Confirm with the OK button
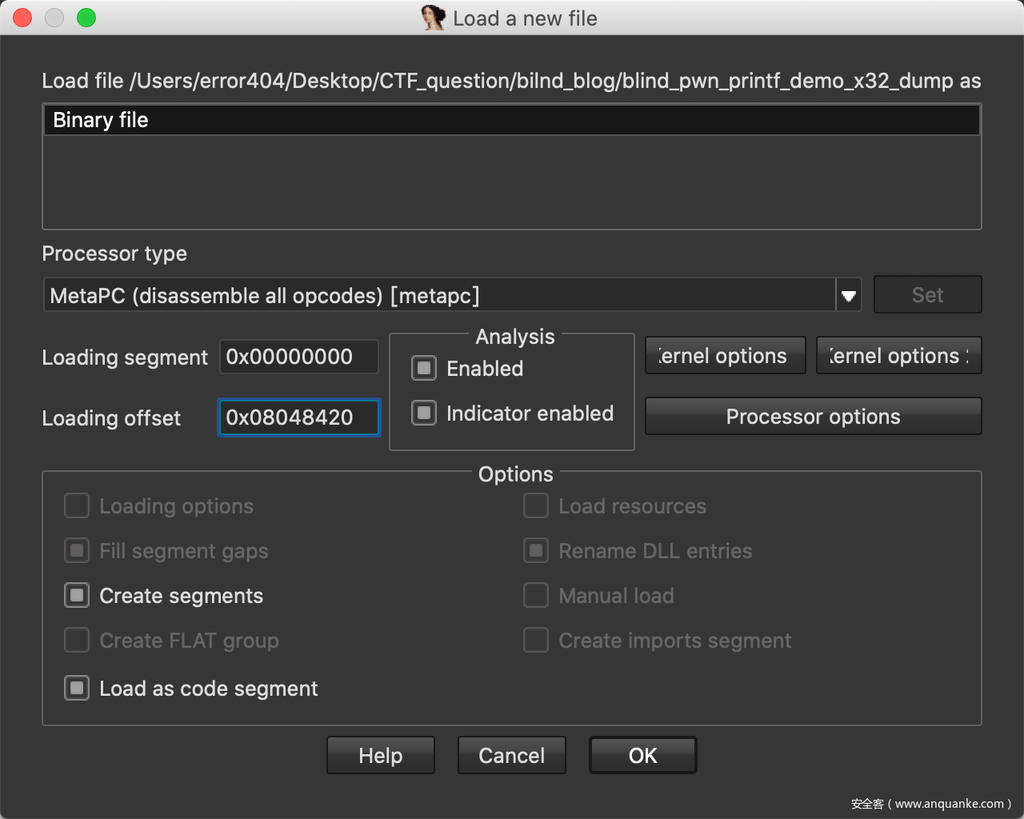Screen dimensions: 1024x819 pyautogui.click(x=642, y=756)
